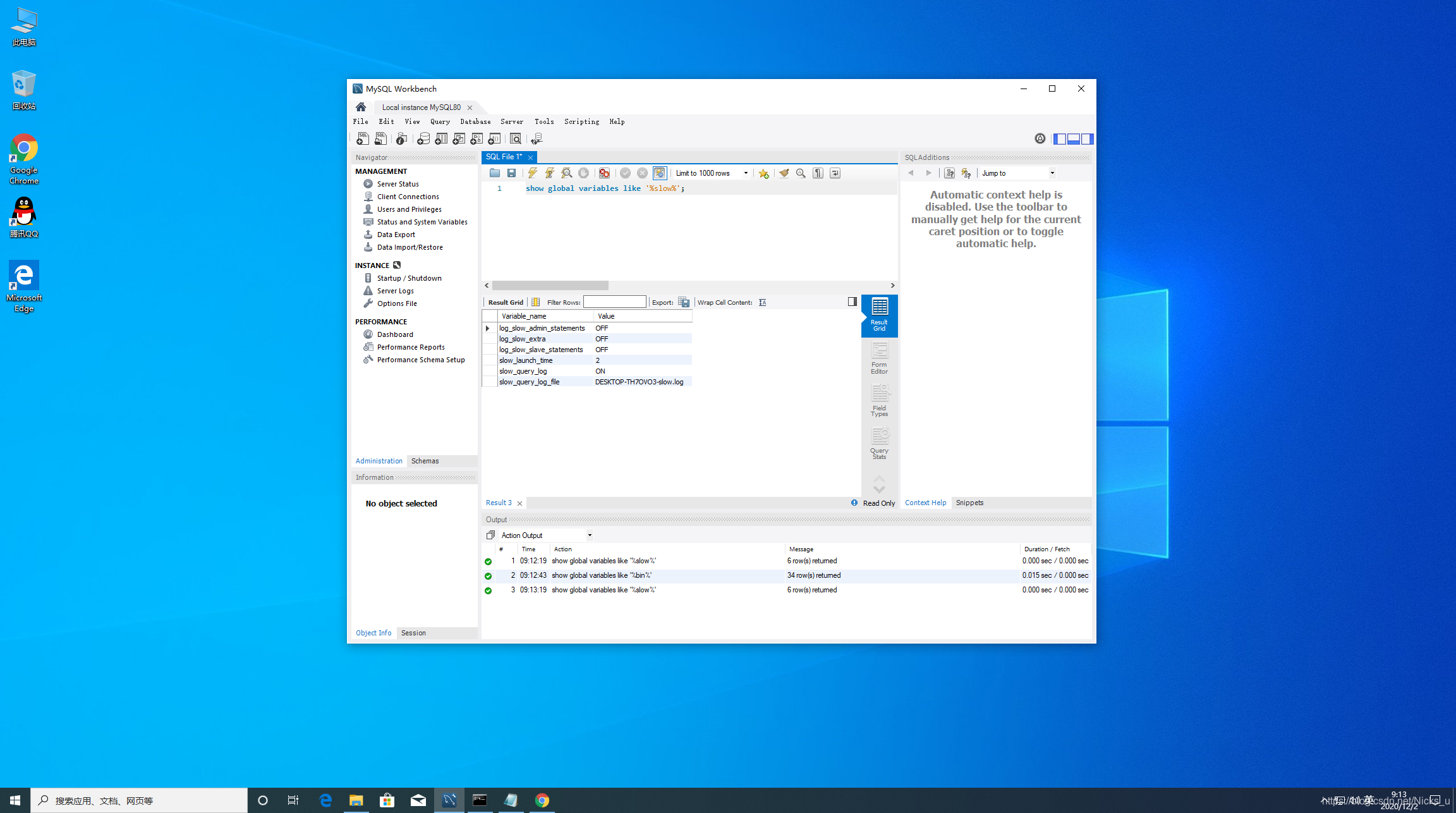Open Query Stats side panel
Screen dimensions: 1456x813
click(879, 443)
